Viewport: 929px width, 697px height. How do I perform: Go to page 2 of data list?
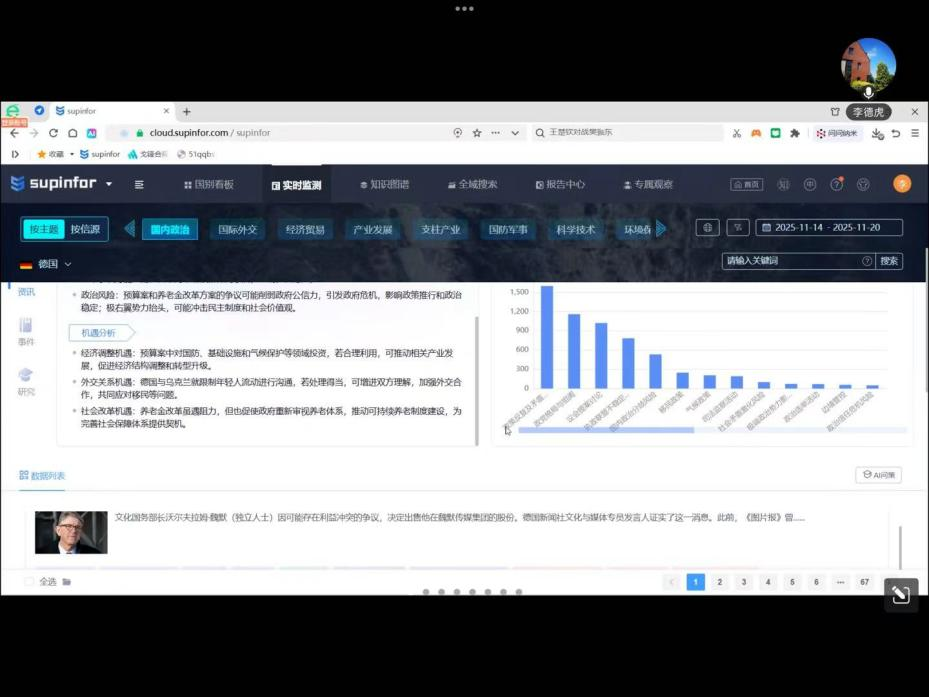pyautogui.click(x=720, y=582)
